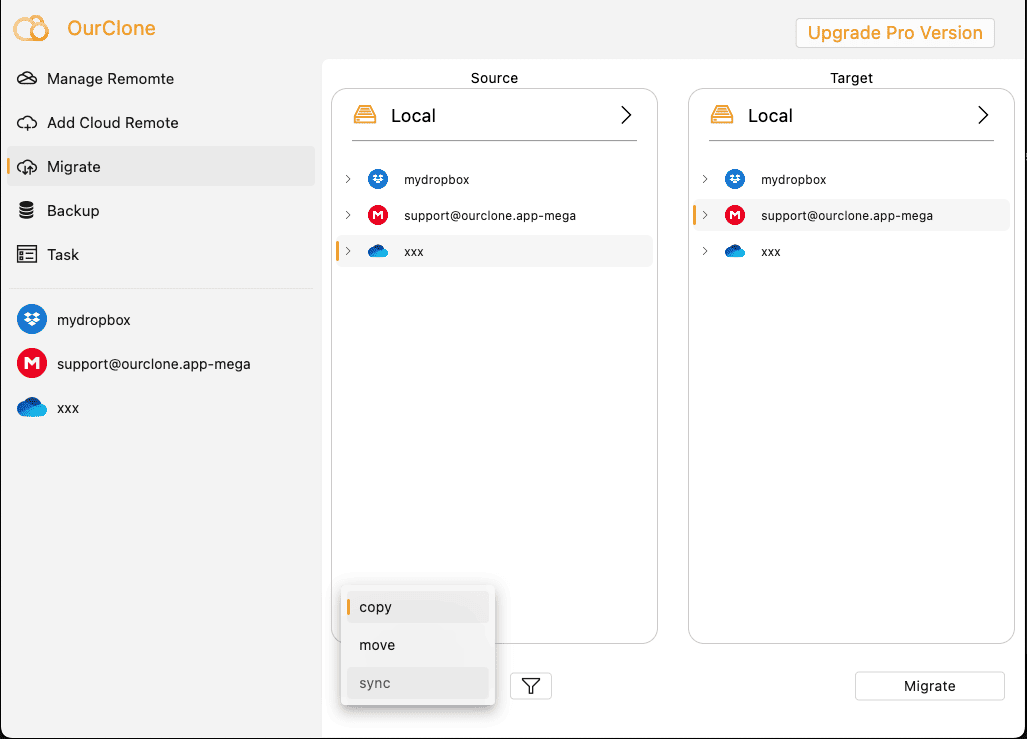Click the Source Local drive icon
Image resolution: width=1027 pixels, height=739 pixels.
coord(365,115)
